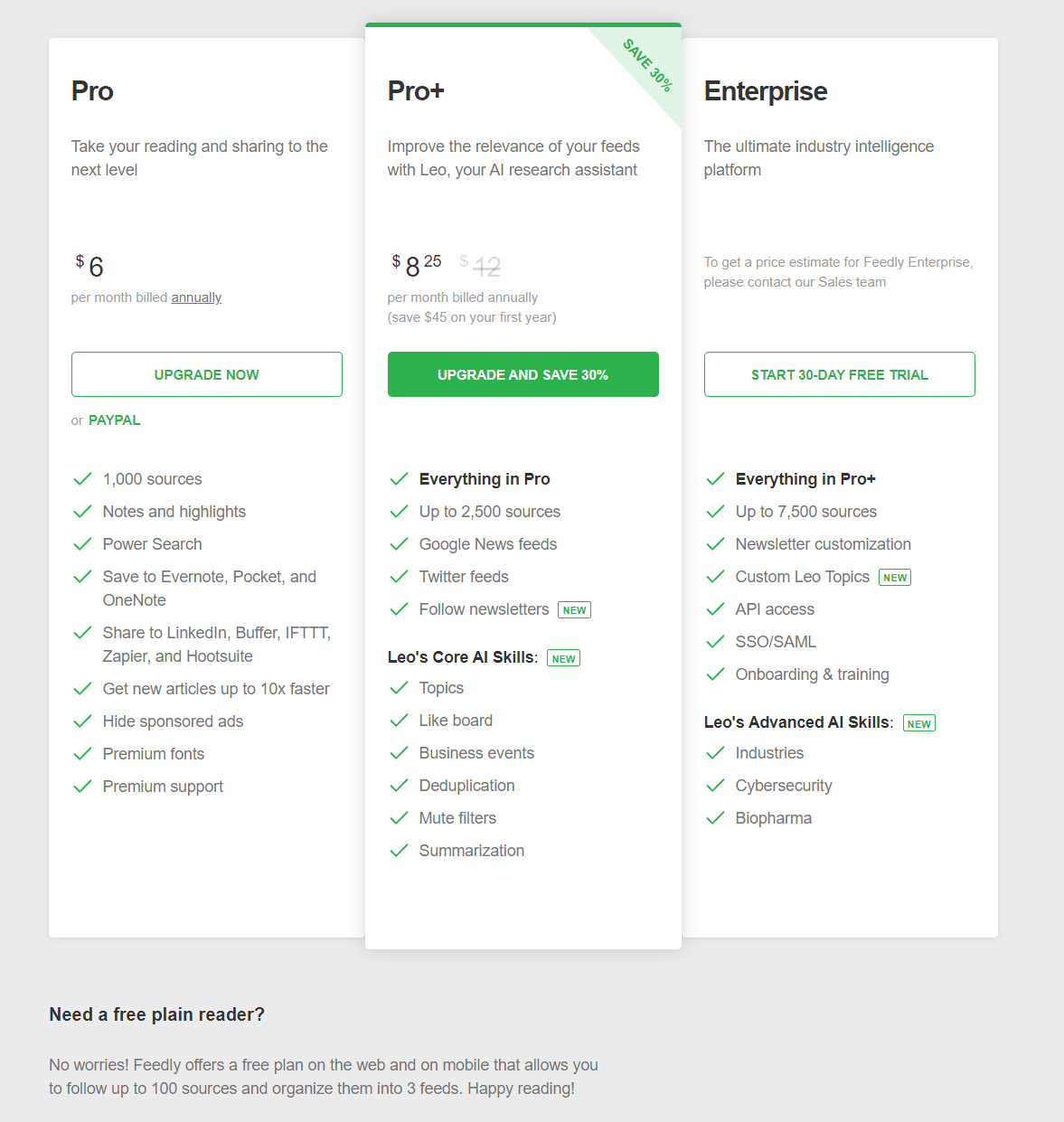Click the UPGRADE NOW button
The image size is (1064, 1122).
click(206, 374)
